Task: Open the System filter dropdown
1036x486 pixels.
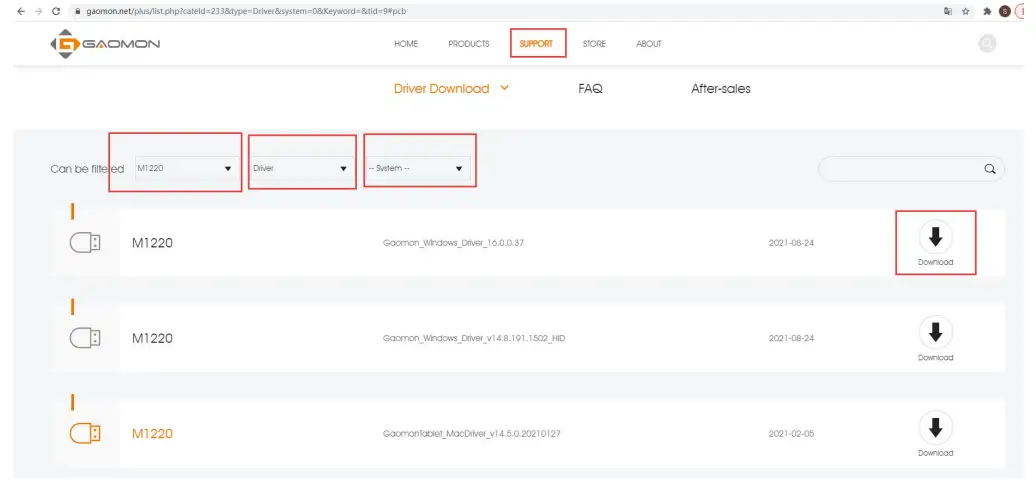Action: 418,168
